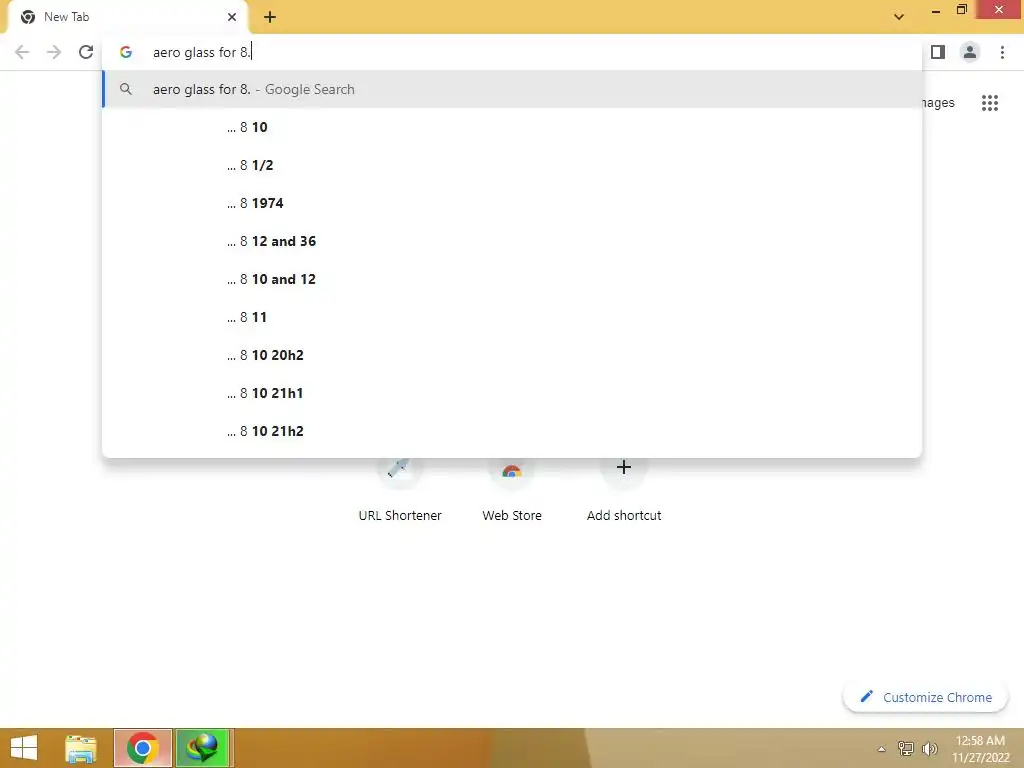The image size is (1024, 768).
Task: Choose suggestion "... 8 1/2"
Action: coord(512,165)
